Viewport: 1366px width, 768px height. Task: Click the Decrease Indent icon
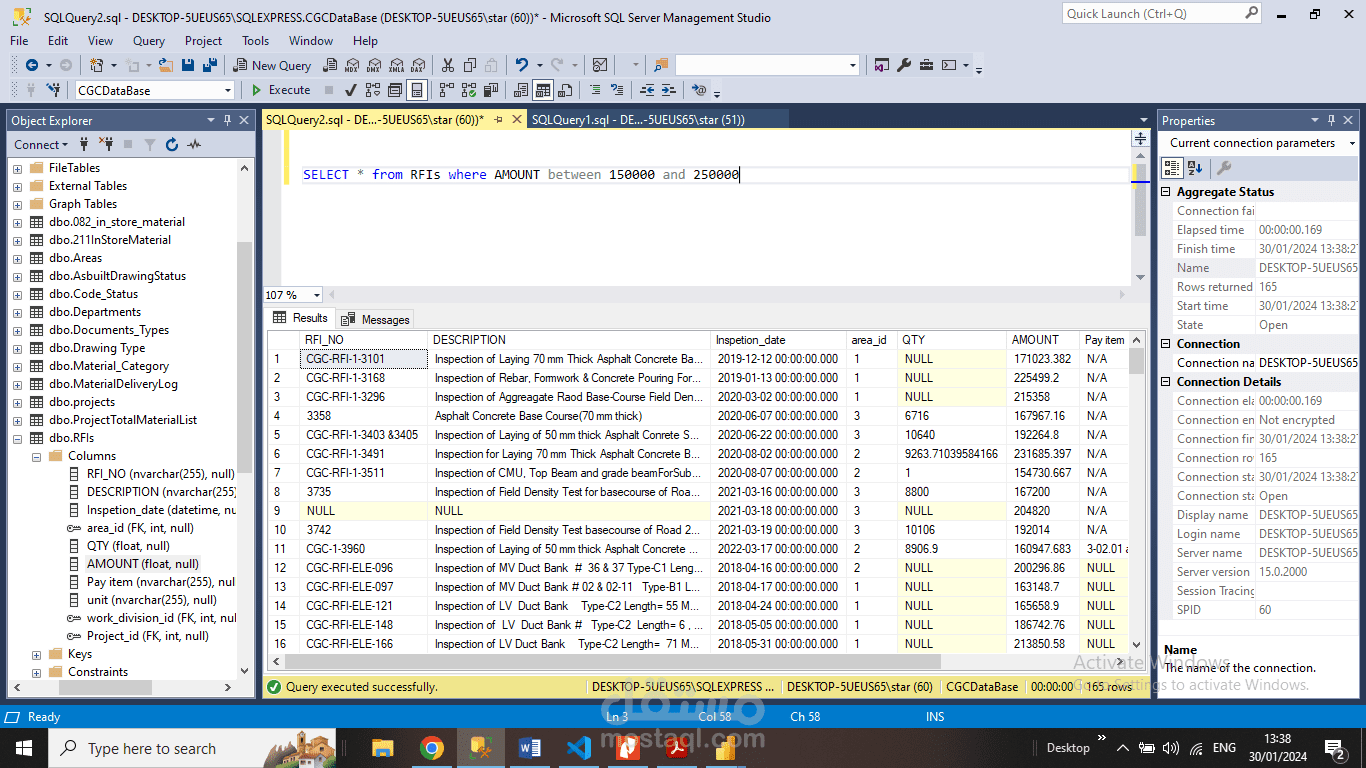tap(647, 90)
